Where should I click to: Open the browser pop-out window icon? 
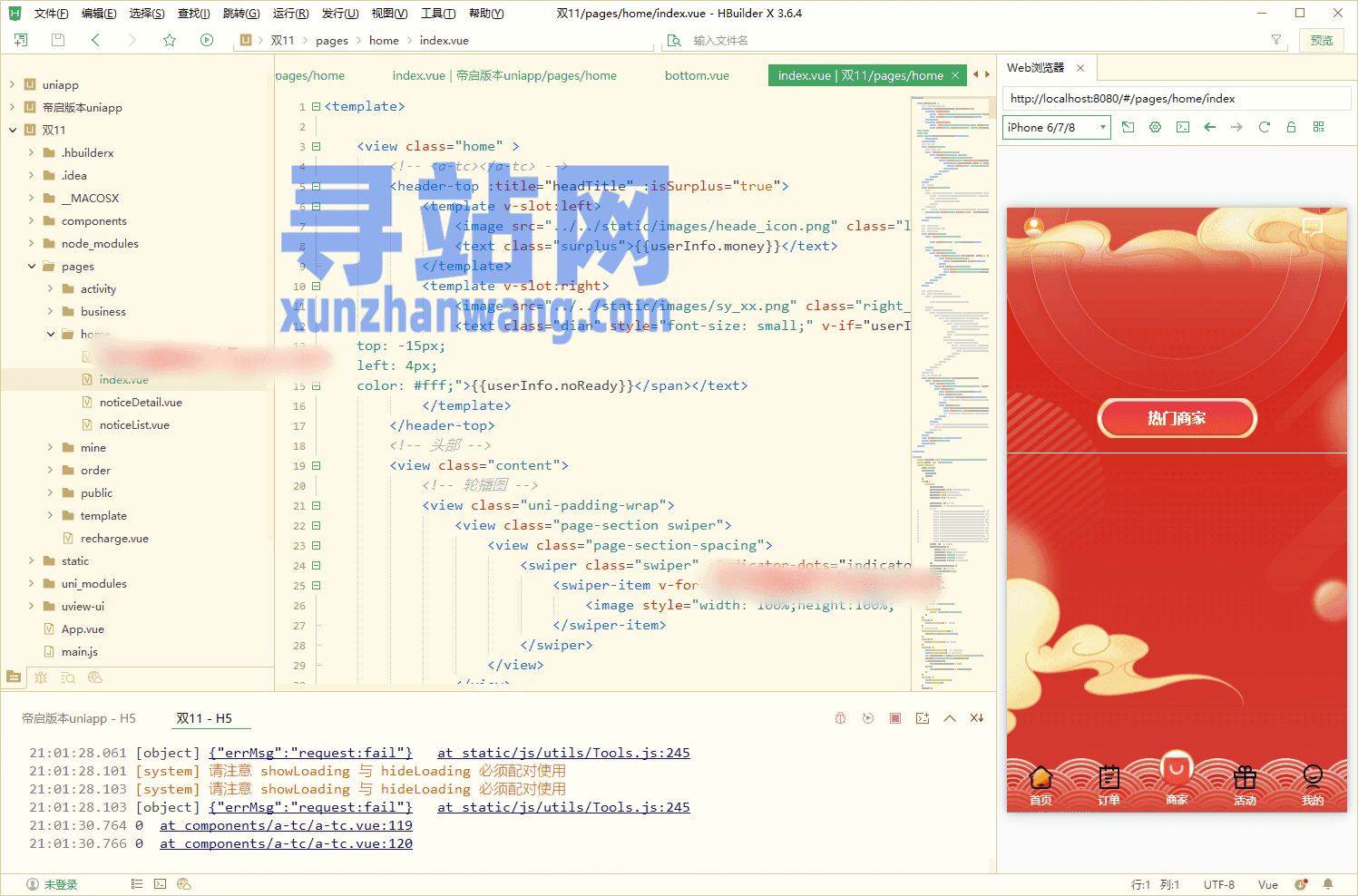click(x=1128, y=127)
